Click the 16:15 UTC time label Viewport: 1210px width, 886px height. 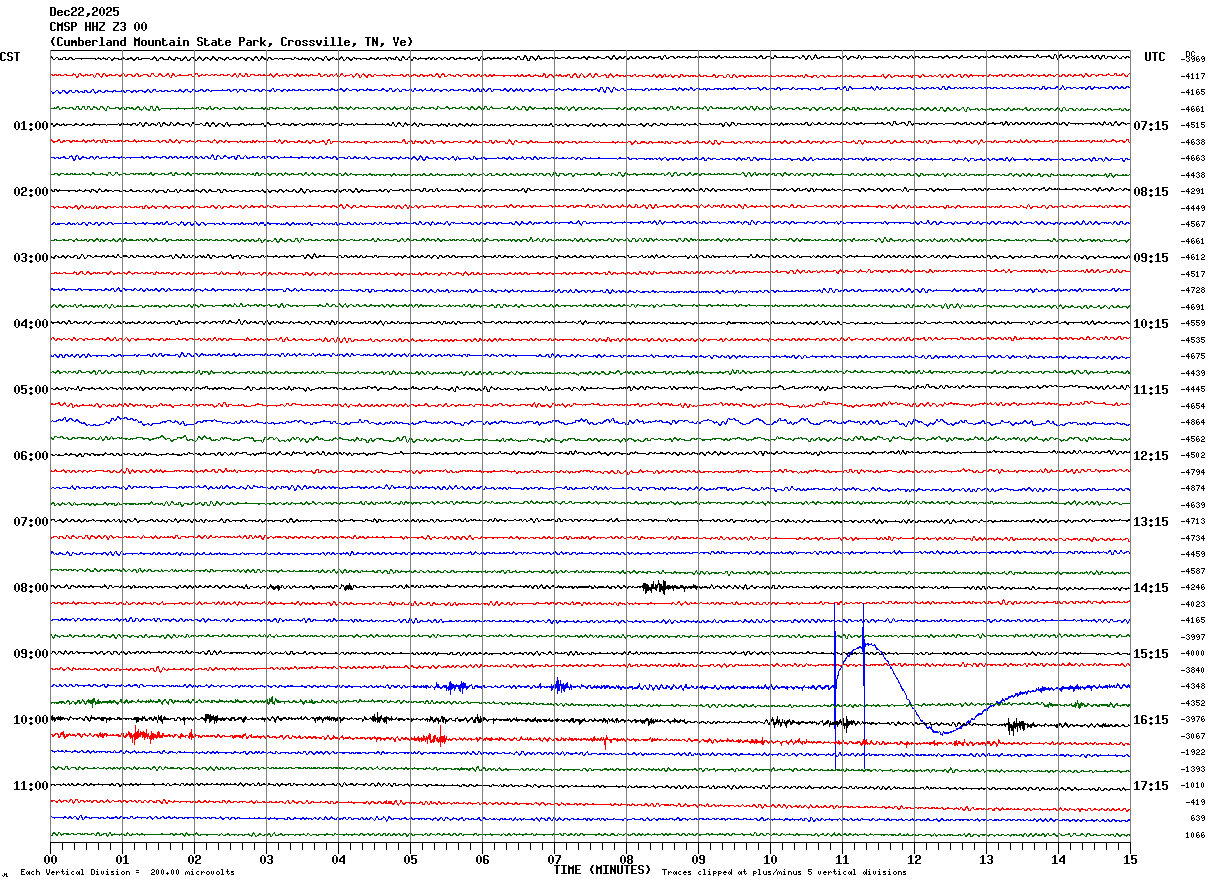1151,720
